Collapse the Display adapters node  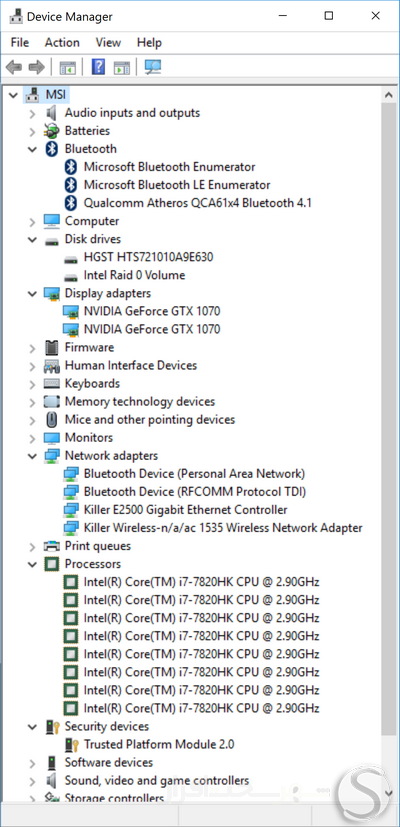pyautogui.click(x=32, y=294)
